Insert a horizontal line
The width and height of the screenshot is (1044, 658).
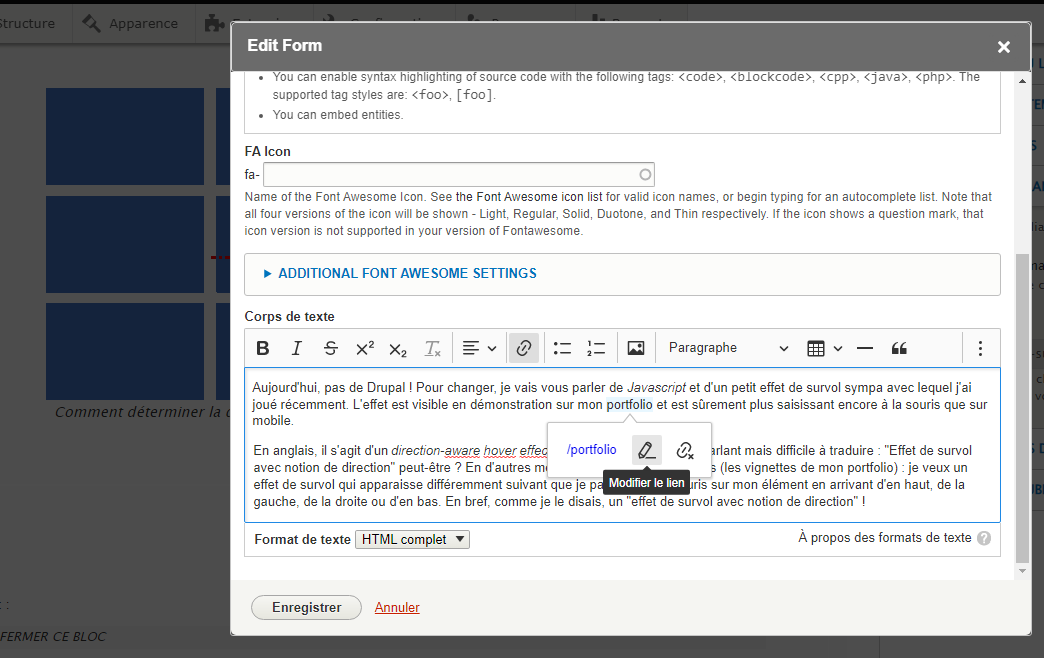(864, 347)
